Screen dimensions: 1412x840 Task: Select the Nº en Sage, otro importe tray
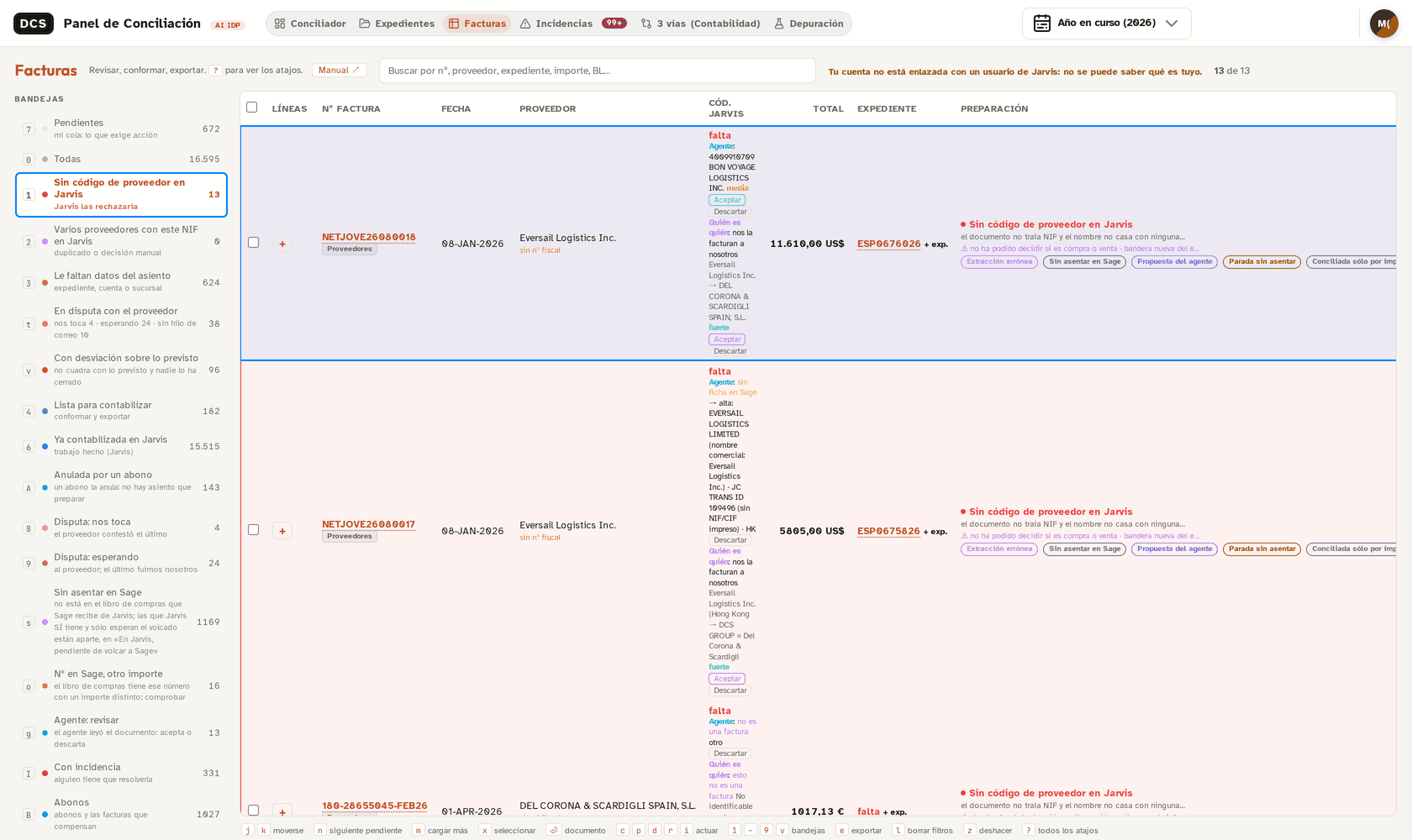(x=121, y=685)
